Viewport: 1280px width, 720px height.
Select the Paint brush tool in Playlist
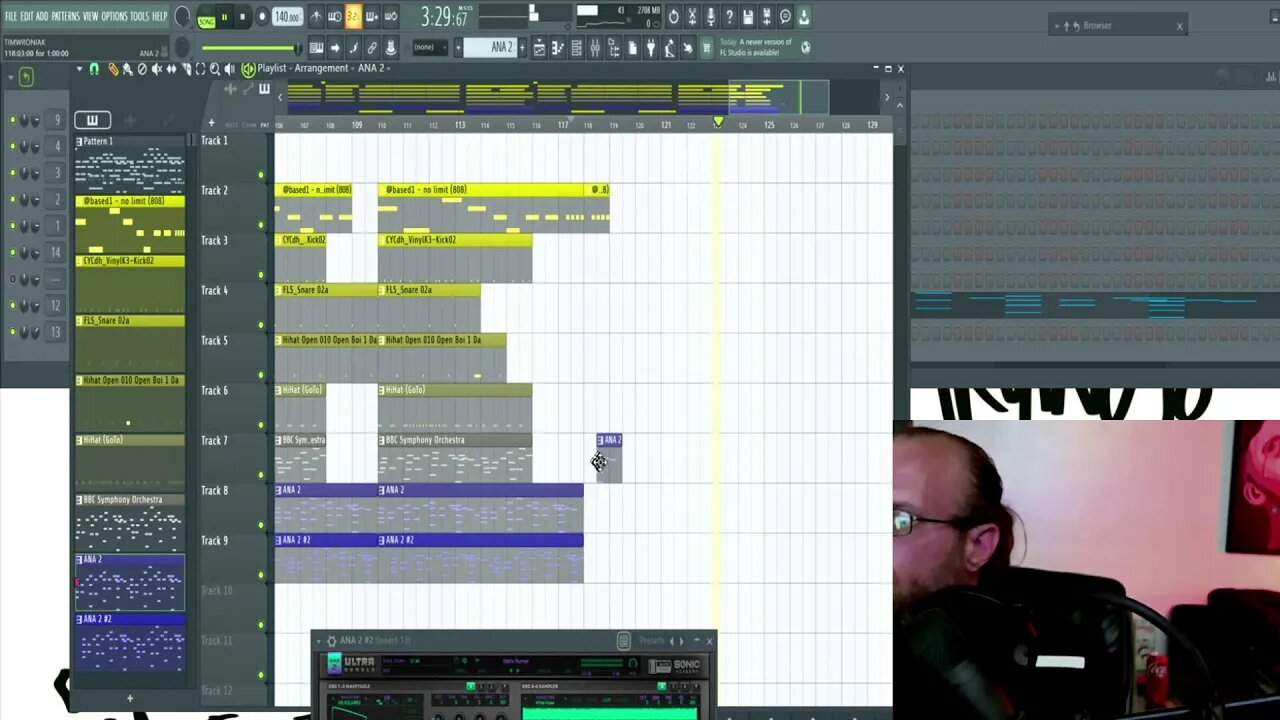127,68
